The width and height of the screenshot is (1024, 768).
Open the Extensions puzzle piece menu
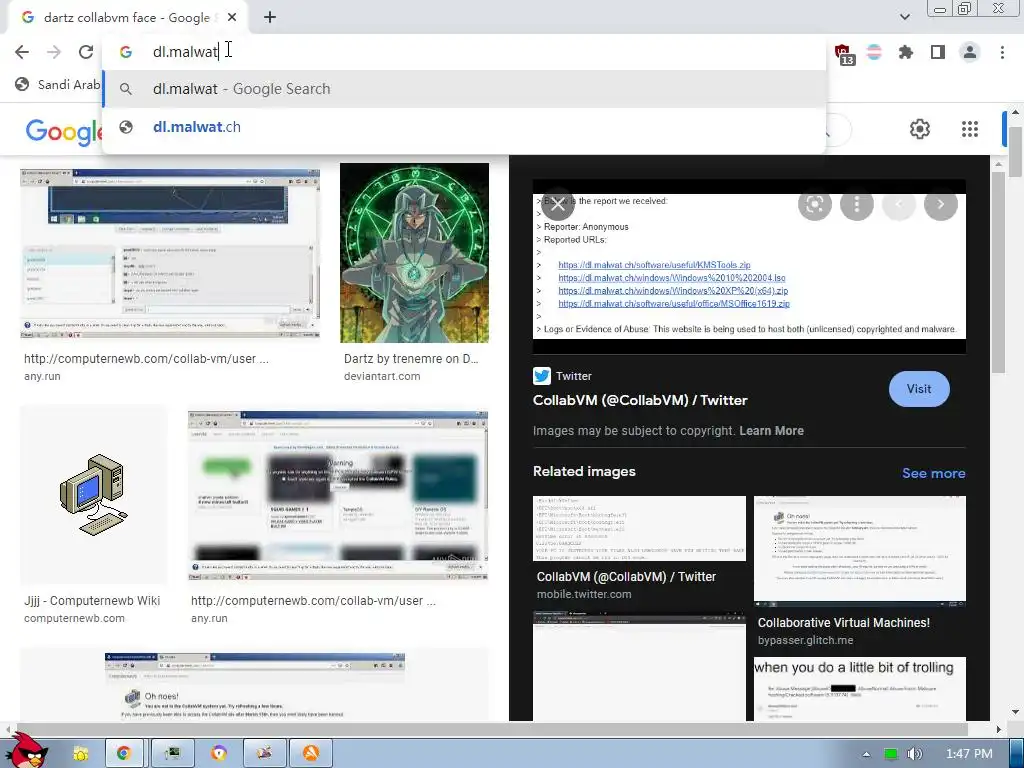click(905, 52)
